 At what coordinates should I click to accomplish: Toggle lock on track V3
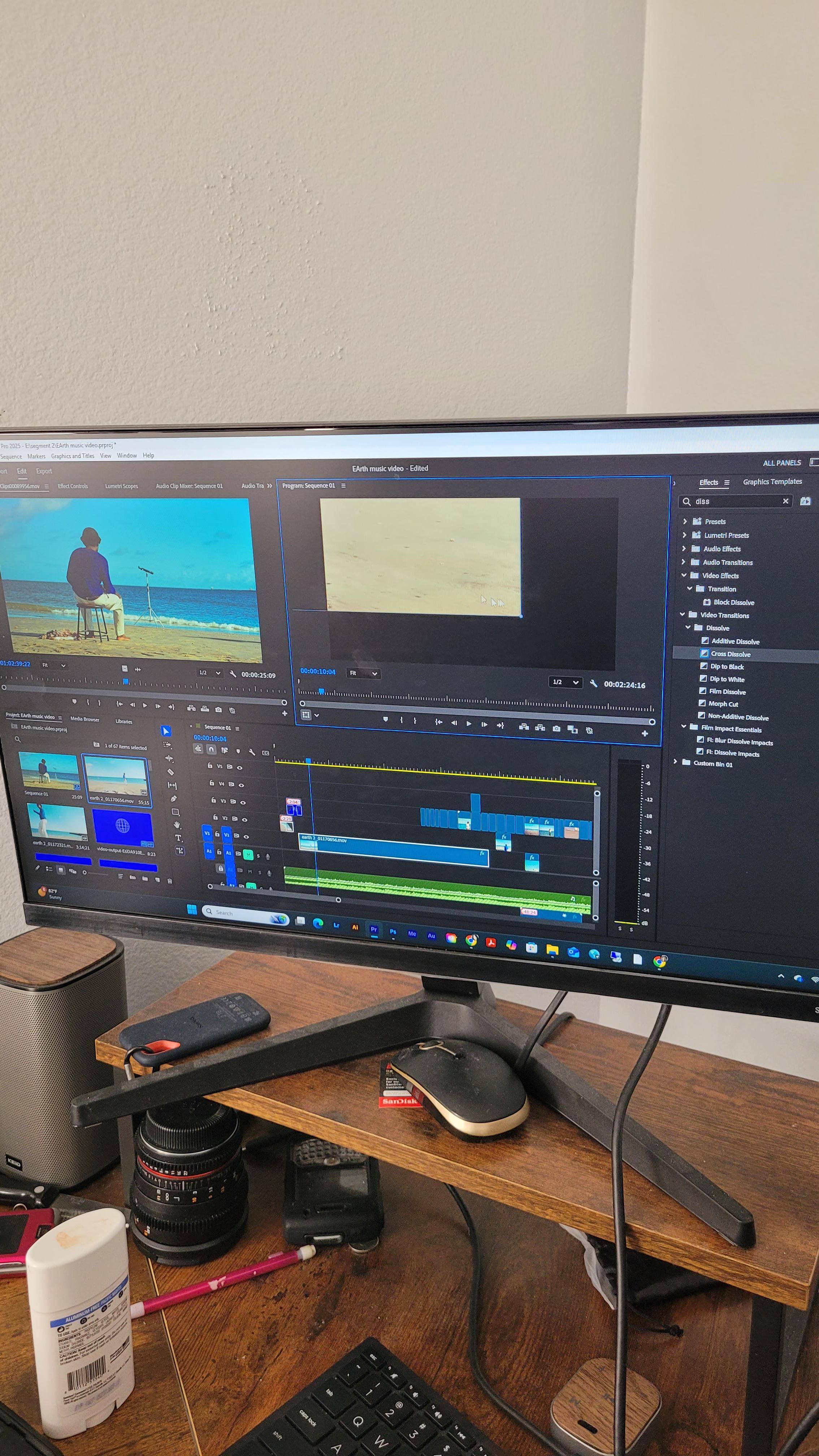[x=214, y=800]
